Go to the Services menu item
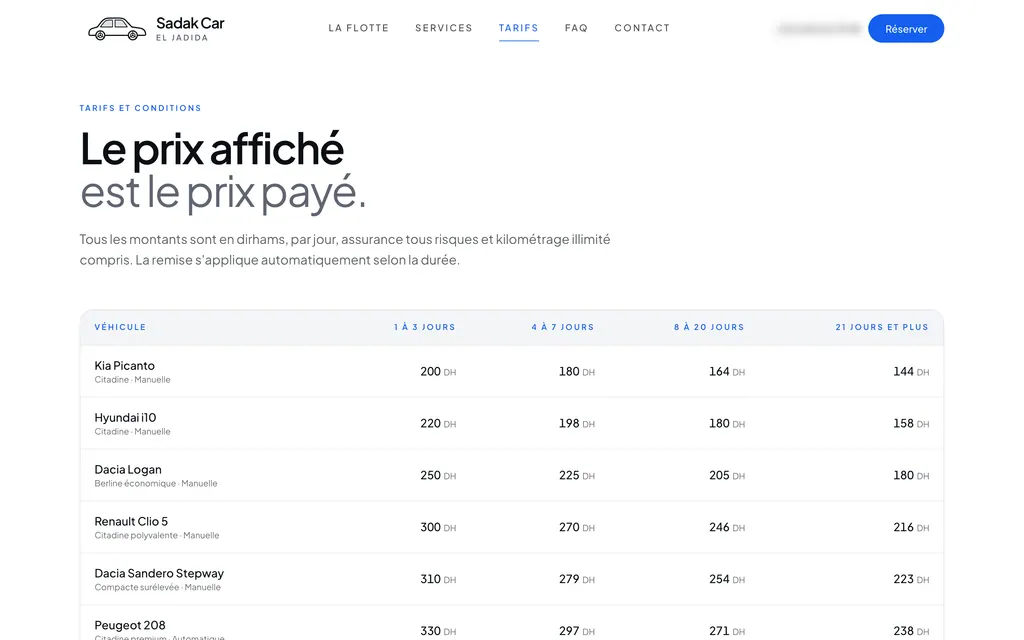 (443, 28)
